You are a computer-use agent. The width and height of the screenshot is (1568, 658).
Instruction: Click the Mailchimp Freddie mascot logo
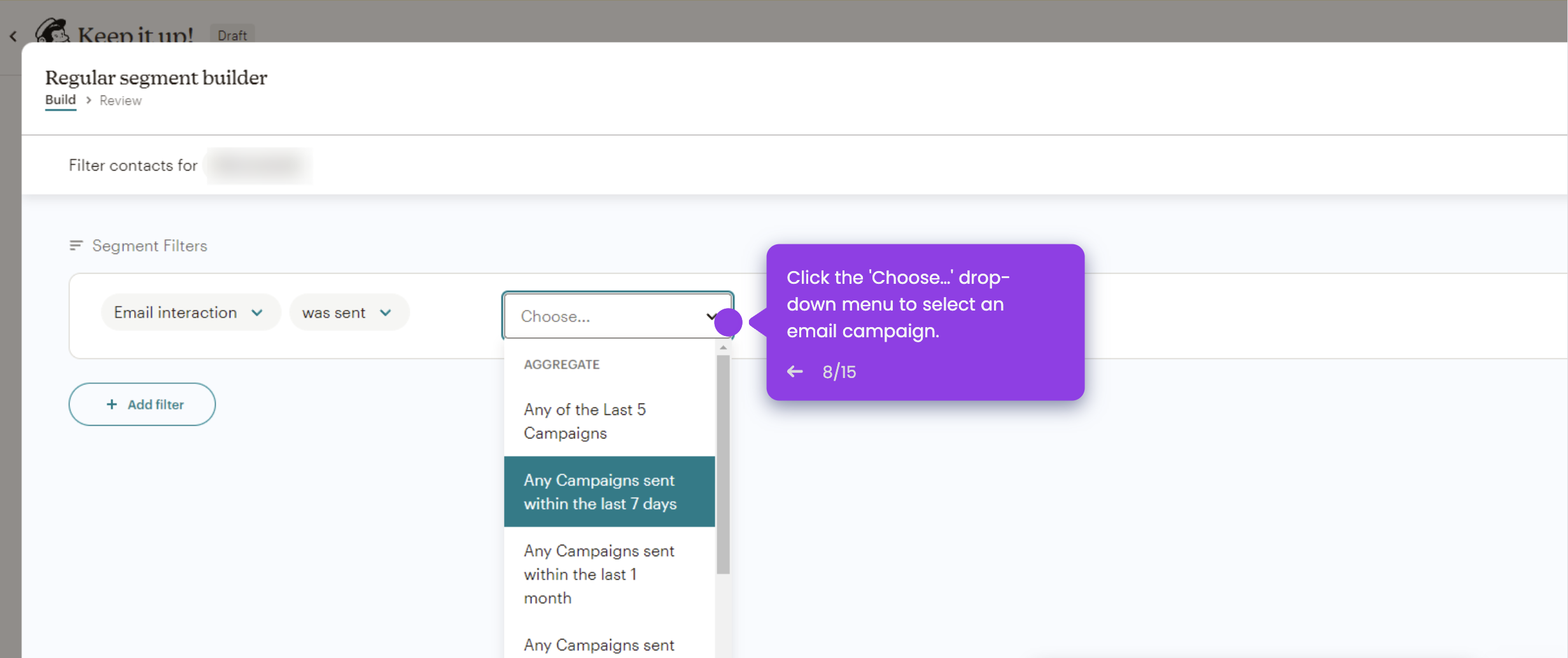point(53,30)
